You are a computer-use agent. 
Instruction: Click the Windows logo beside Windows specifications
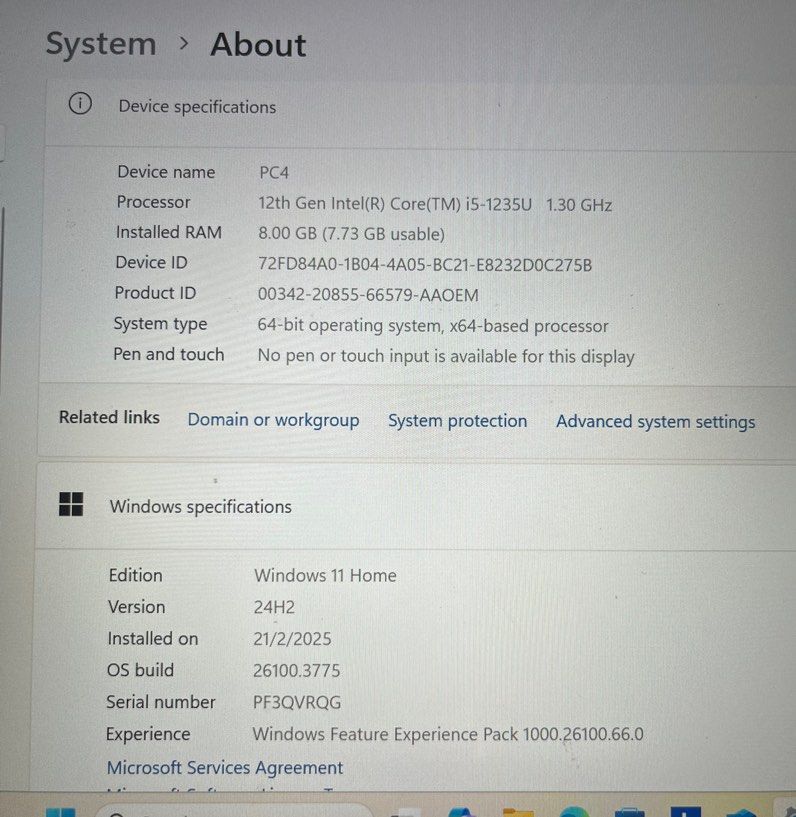[x=71, y=504]
